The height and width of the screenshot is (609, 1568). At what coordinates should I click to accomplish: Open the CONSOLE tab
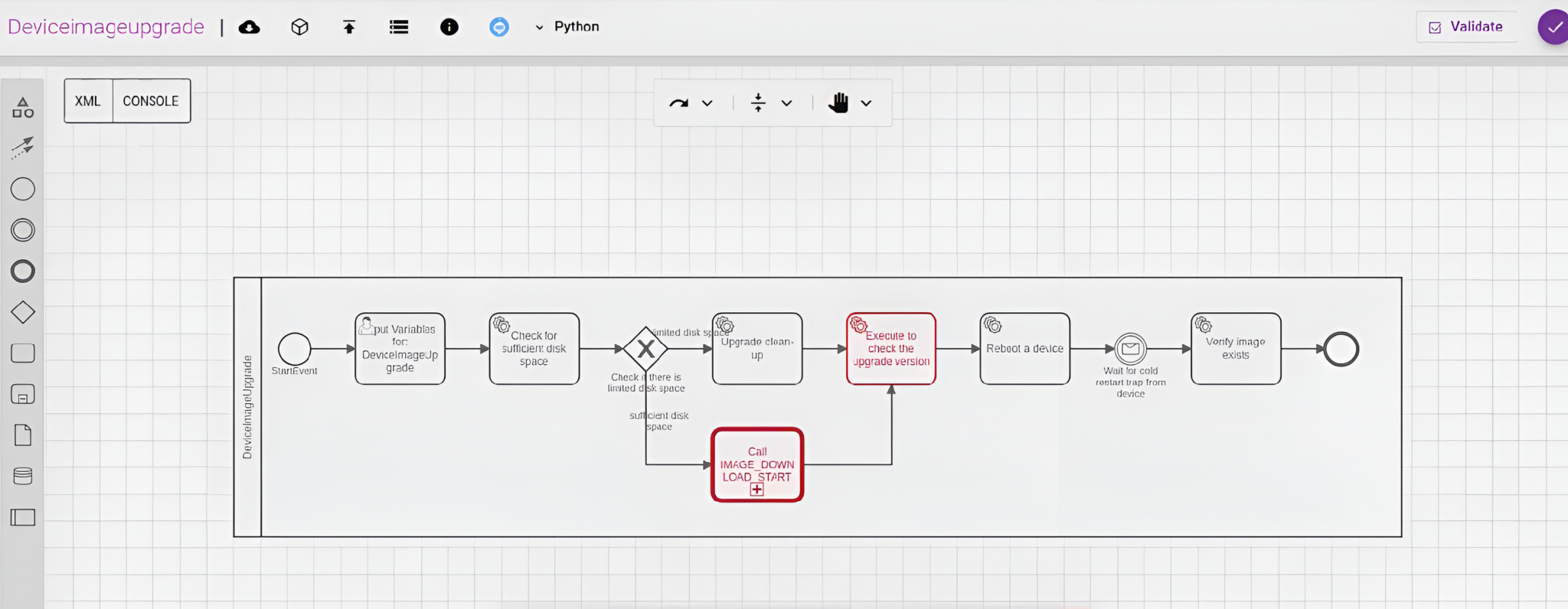pyautogui.click(x=151, y=101)
